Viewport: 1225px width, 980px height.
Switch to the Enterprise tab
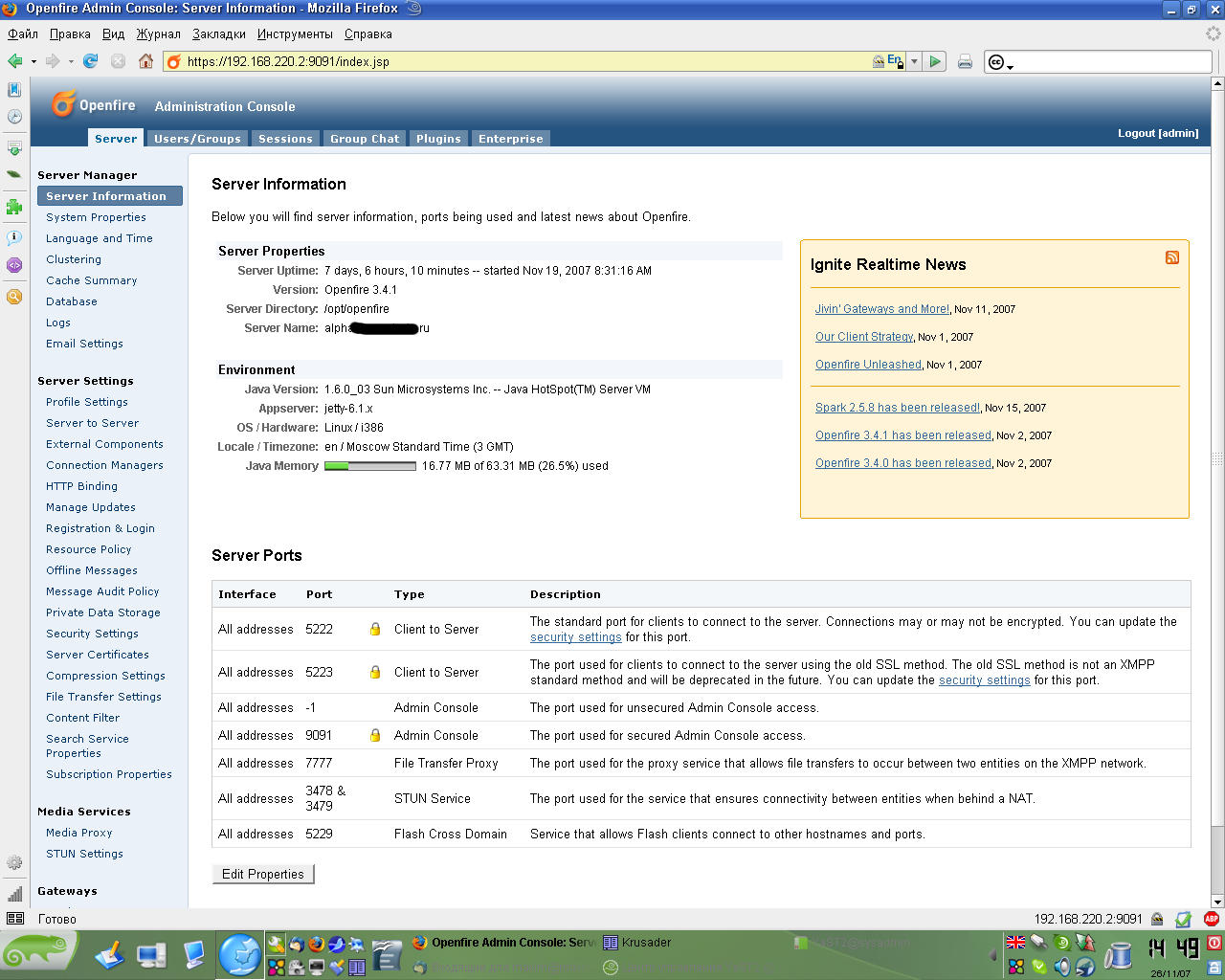pyautogui.click(x=511, y=139)
